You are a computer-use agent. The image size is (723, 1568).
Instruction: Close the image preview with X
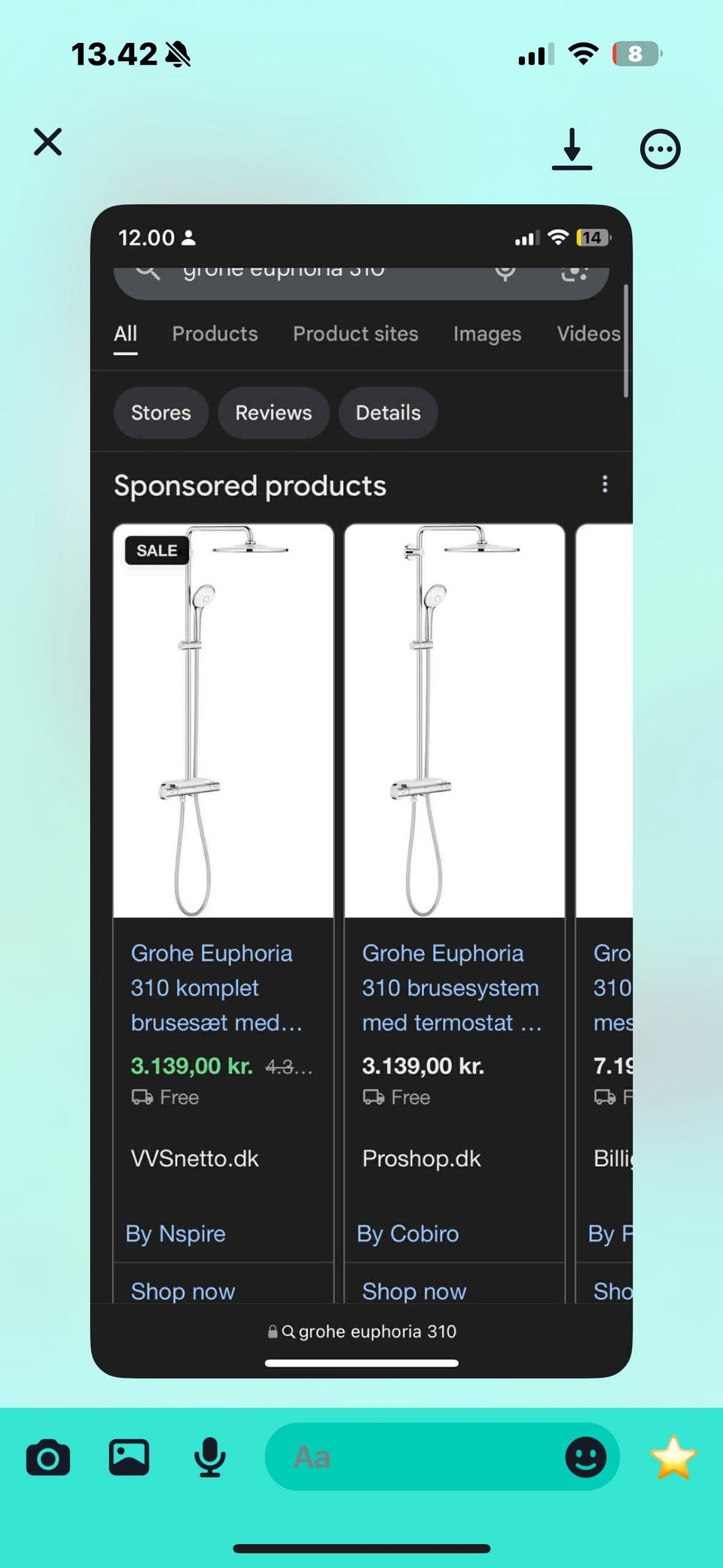click(48, 142)
